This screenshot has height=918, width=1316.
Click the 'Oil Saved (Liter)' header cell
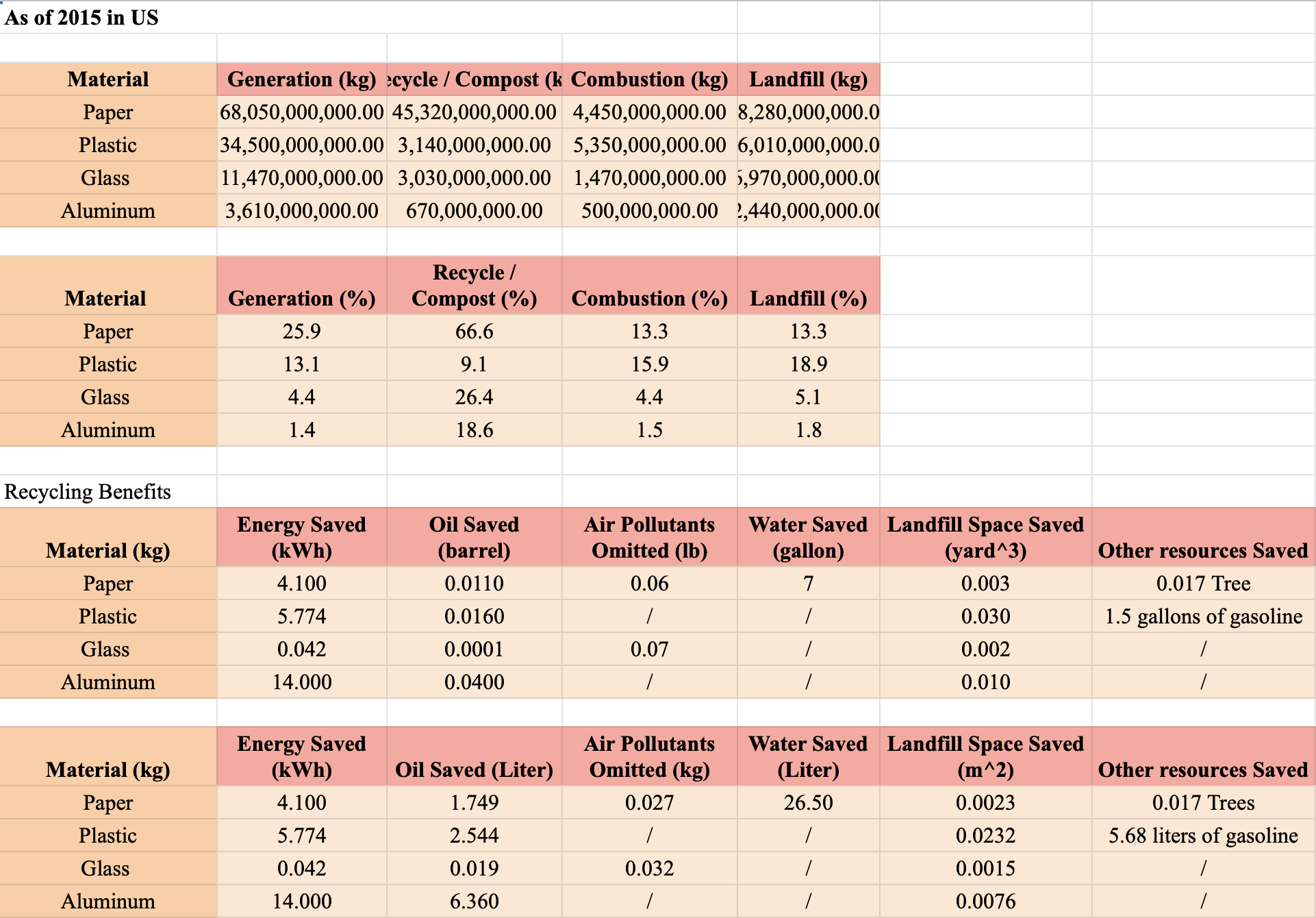[474, 769]
